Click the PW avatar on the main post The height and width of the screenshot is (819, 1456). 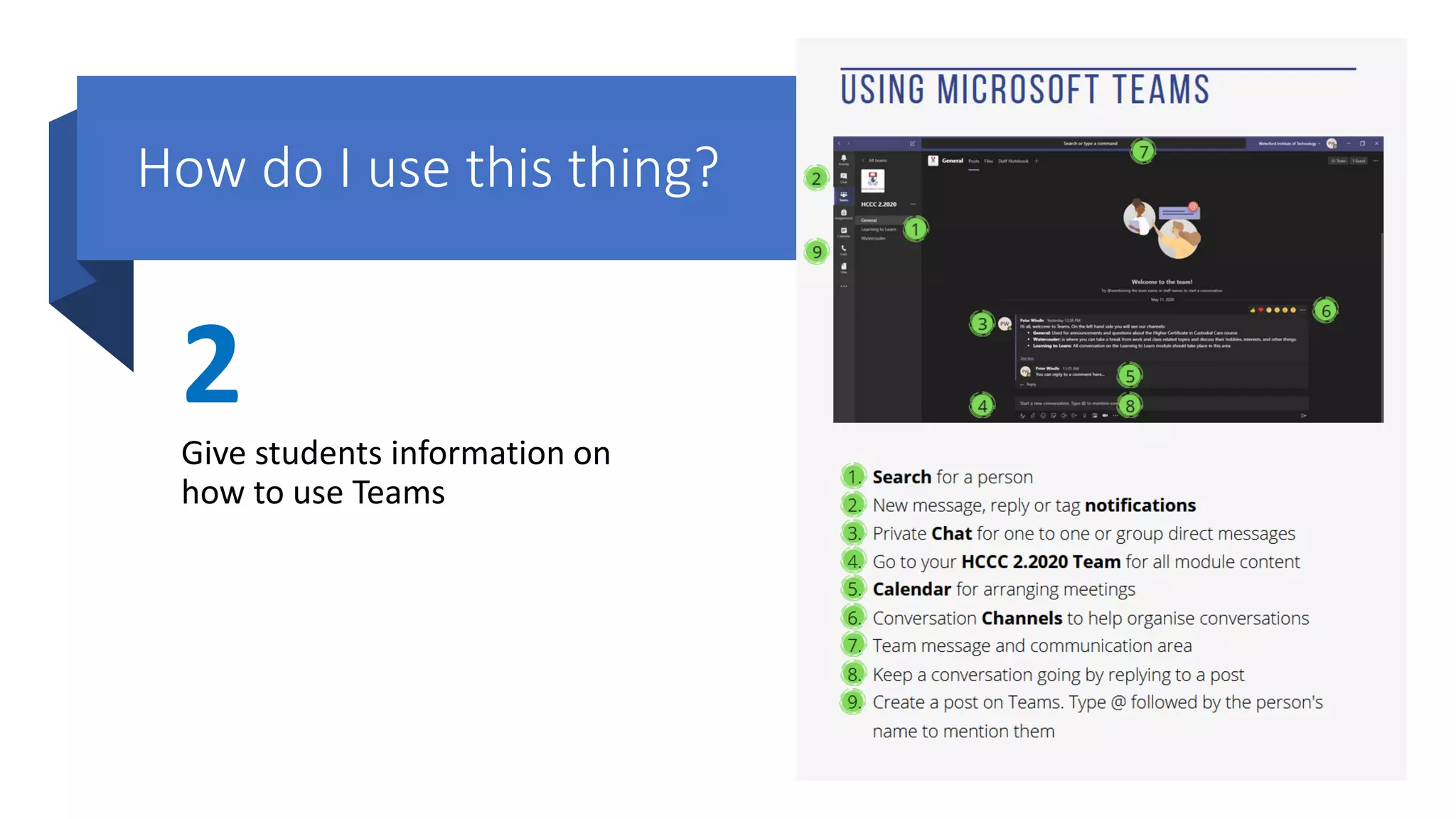point(1005,323)
